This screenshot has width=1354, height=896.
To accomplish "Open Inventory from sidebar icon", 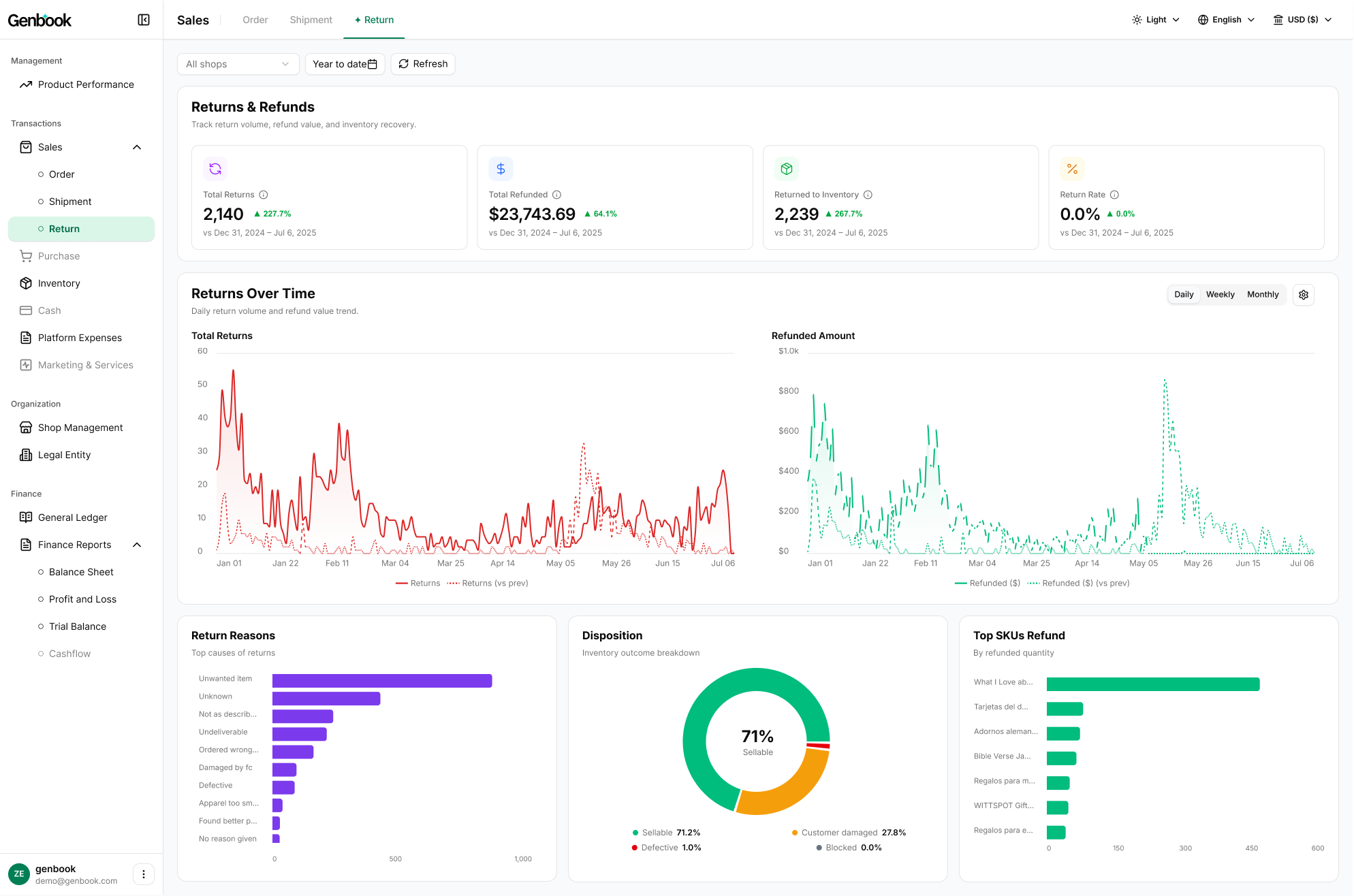I will pos(26,283).
